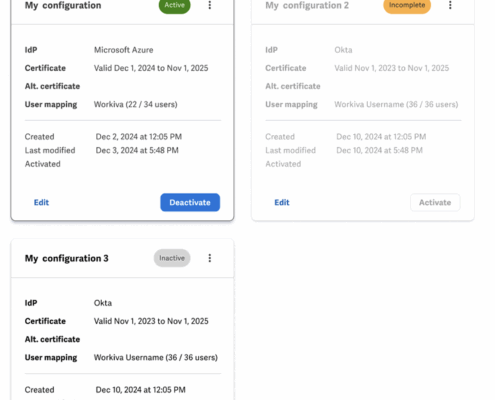Image resolution: width=495 pixels, height=400 pixels.
Task: Click the orange Incomplete status badge
Action: [407, 5]
